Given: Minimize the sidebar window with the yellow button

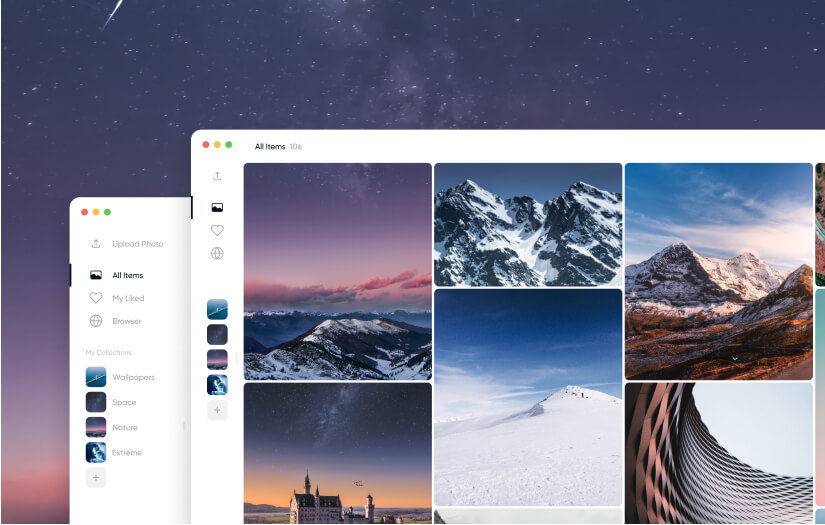Looking at the screenshot, I should click(96, 212).
